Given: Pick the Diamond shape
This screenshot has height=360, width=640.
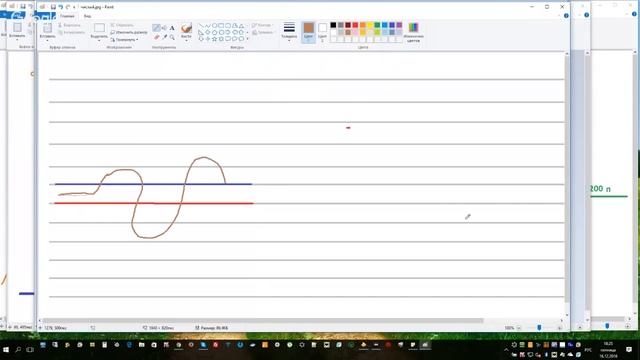Looking at the screenshot, I should 208,32.
